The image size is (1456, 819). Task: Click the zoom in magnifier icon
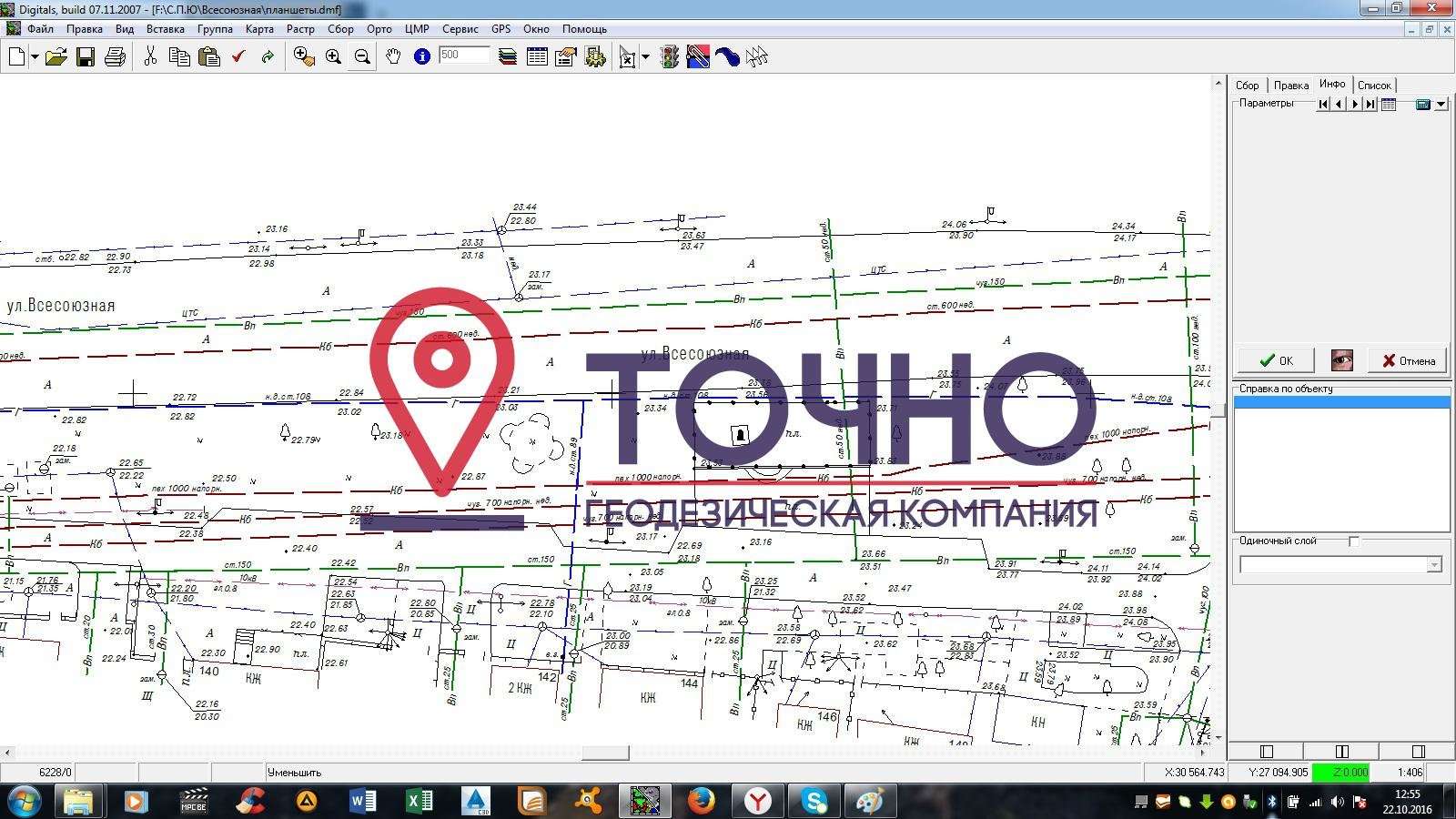333,56
